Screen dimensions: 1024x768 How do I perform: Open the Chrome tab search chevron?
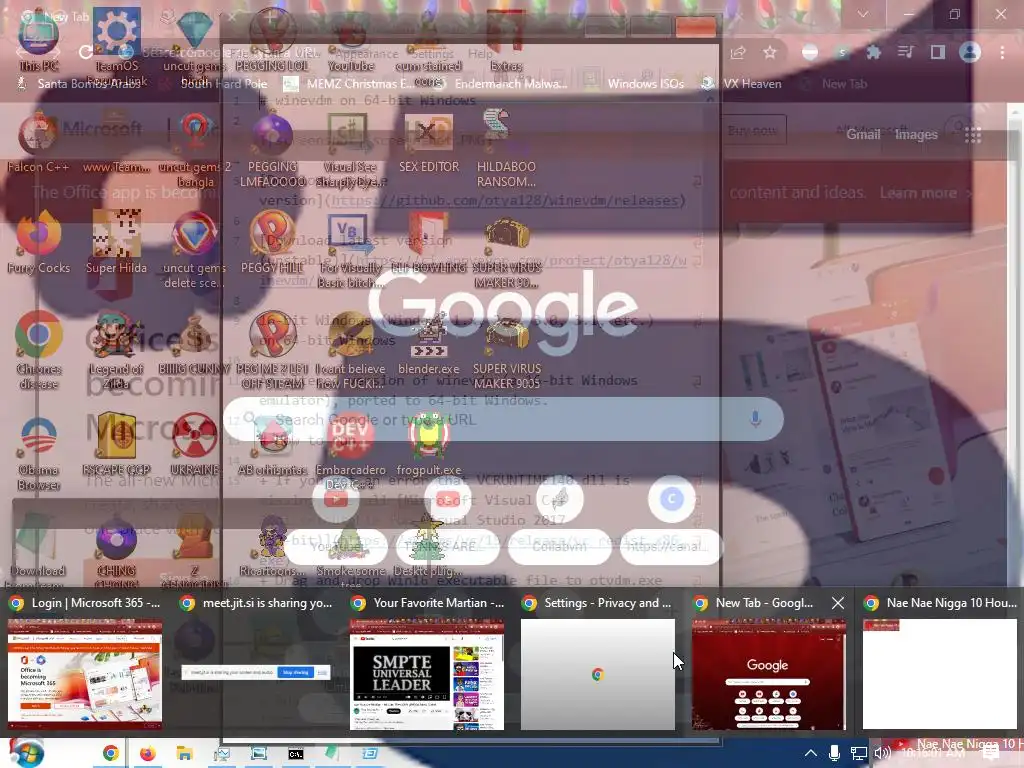click(x=863, y=14)
